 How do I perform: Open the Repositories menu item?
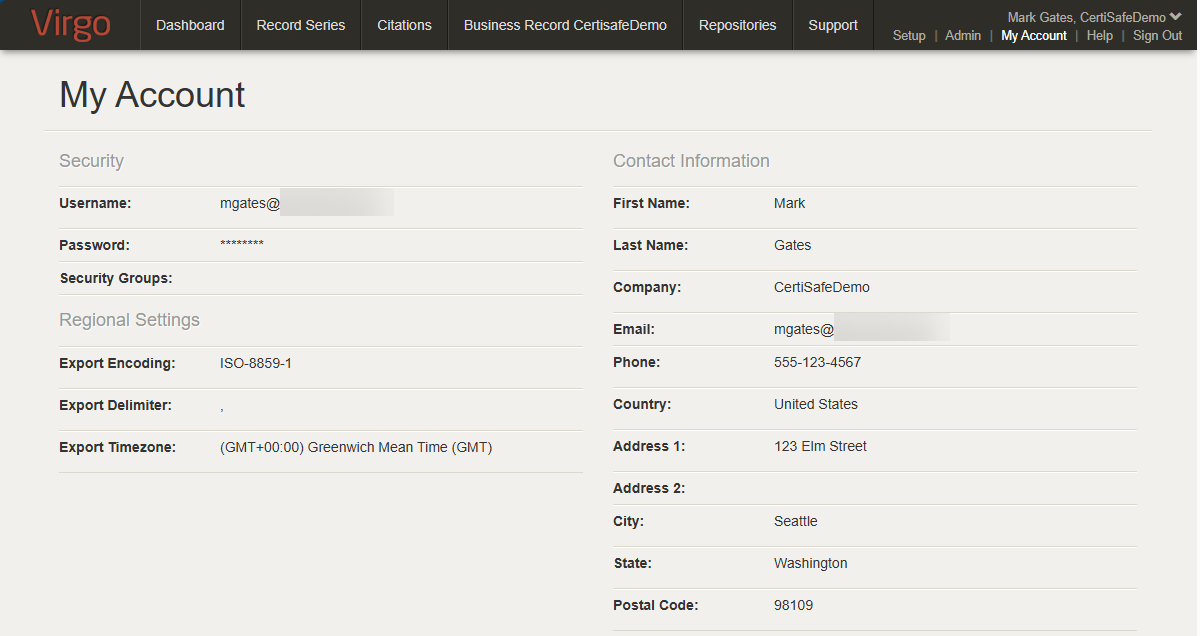(737, 25)
